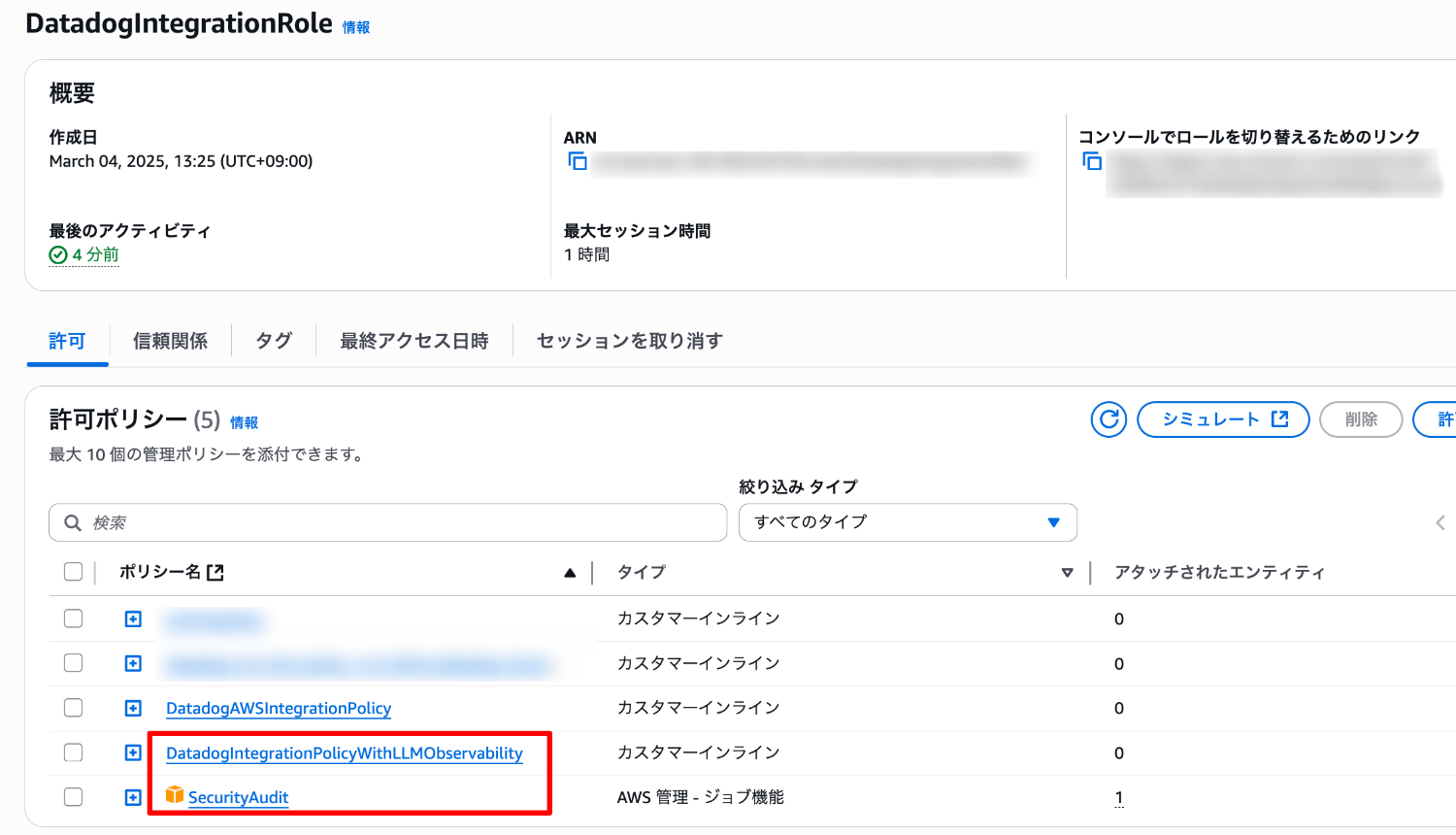This screenshot has height=835, width=1456.
Task: Click the タイプ column sort arrow
Action: (1067, 573)
